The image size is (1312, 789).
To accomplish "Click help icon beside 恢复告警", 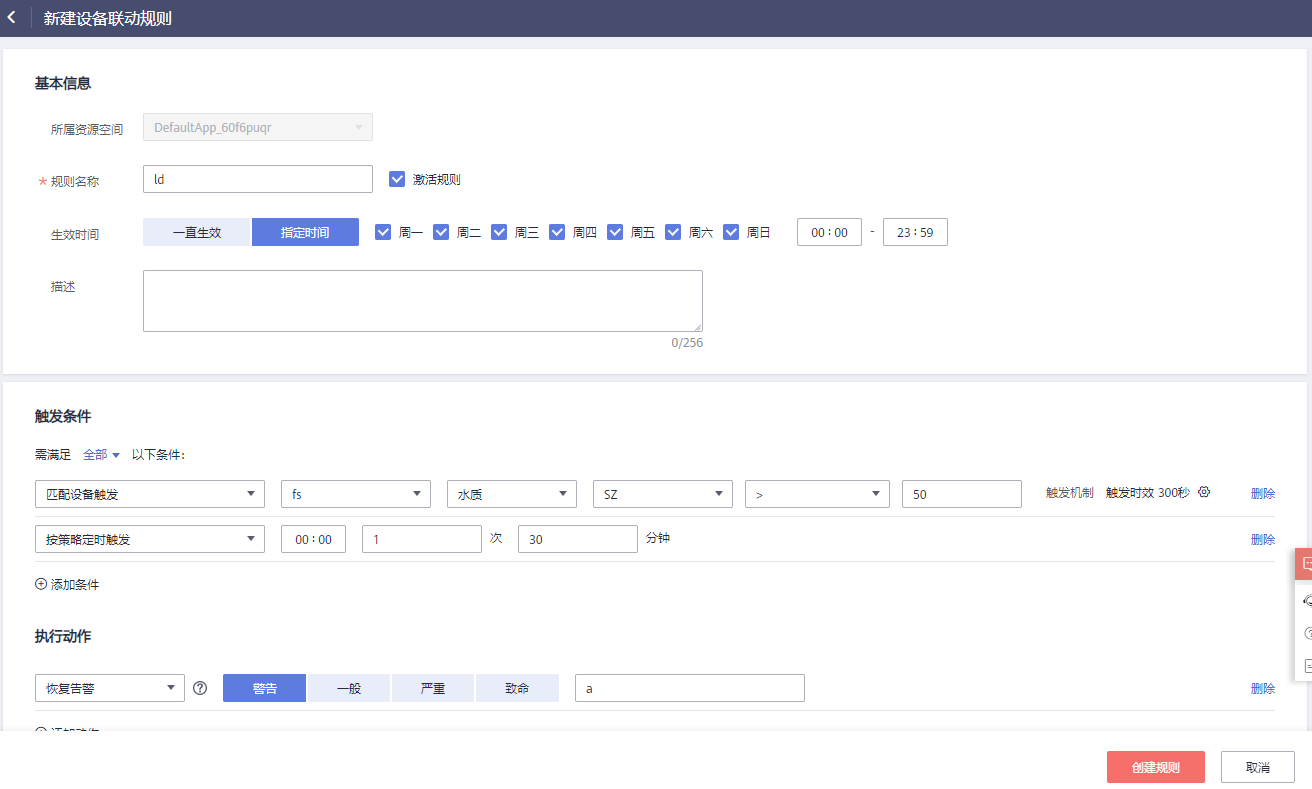I will [200, 688].
